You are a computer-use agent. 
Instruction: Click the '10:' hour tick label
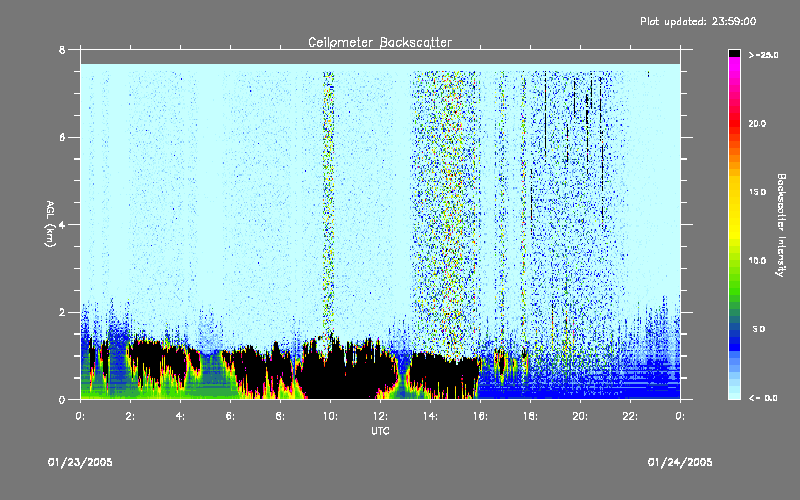(330, 416)
